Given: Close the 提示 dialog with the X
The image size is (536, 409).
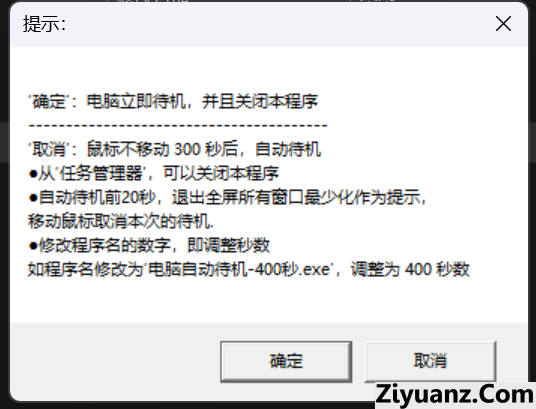Looking at the screenshot, I should tap(503, 24).
